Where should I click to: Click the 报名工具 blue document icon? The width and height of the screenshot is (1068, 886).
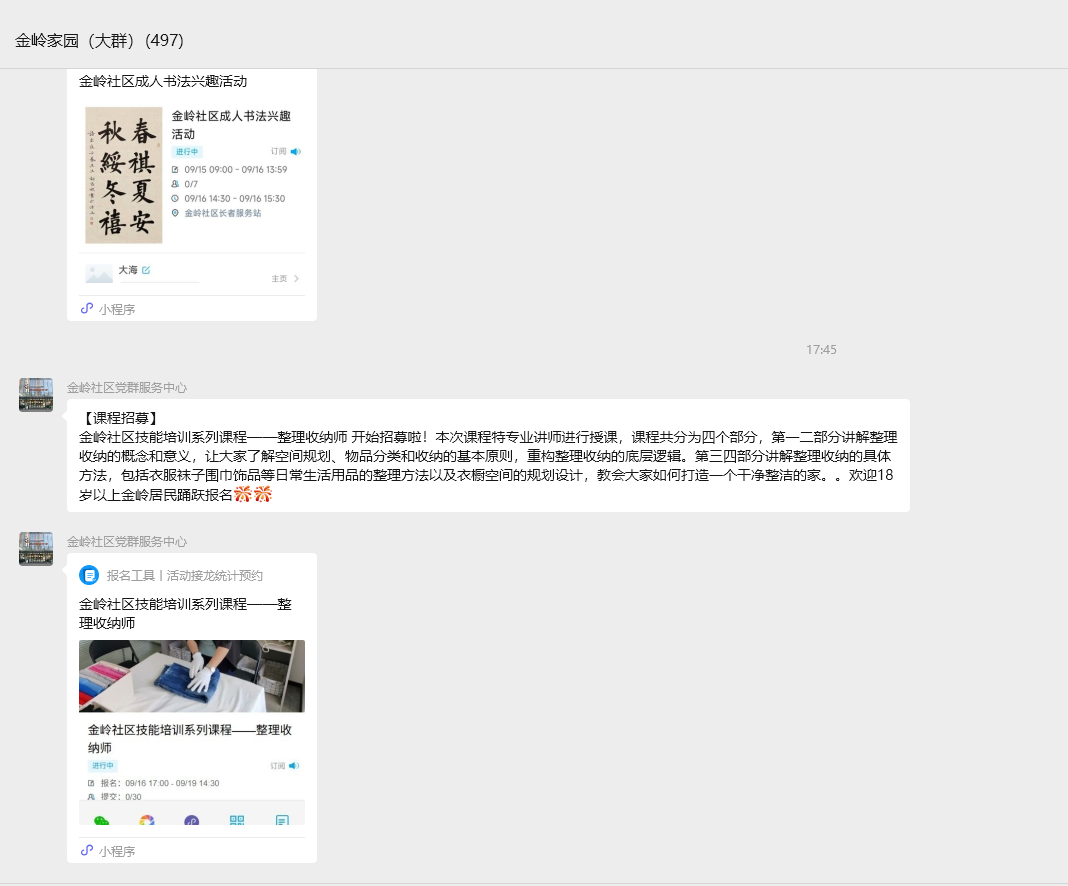pyautogui.click(x=89, y=575)
